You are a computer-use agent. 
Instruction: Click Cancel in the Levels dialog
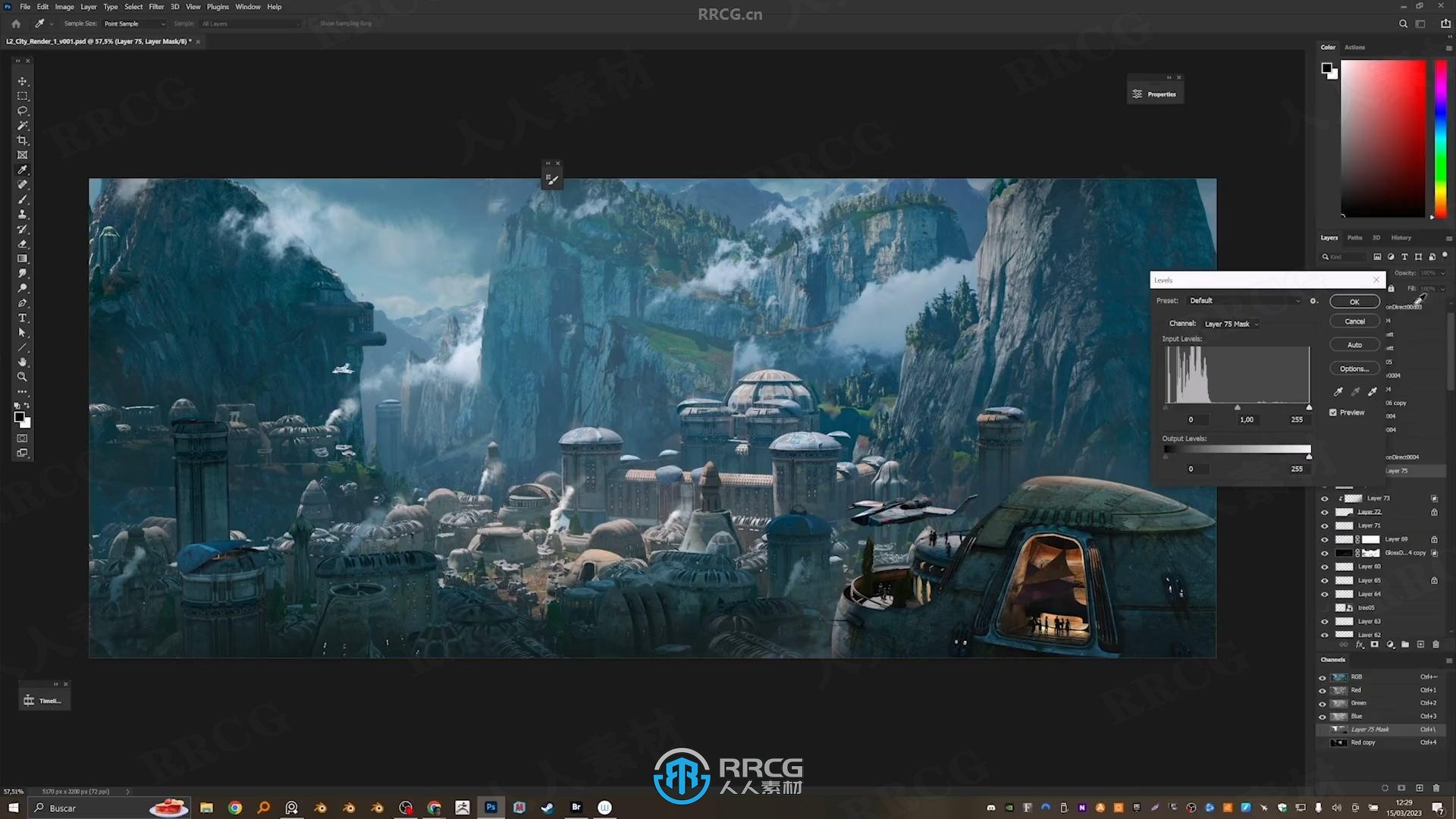point(1354,322)
